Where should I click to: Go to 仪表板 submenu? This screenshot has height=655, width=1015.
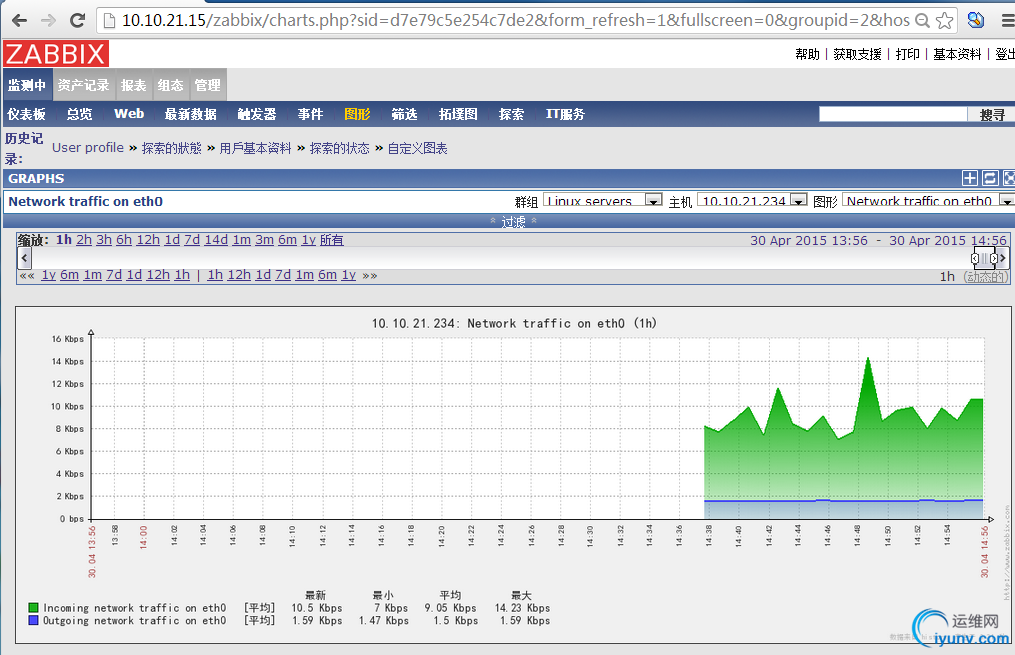[27, 115]
